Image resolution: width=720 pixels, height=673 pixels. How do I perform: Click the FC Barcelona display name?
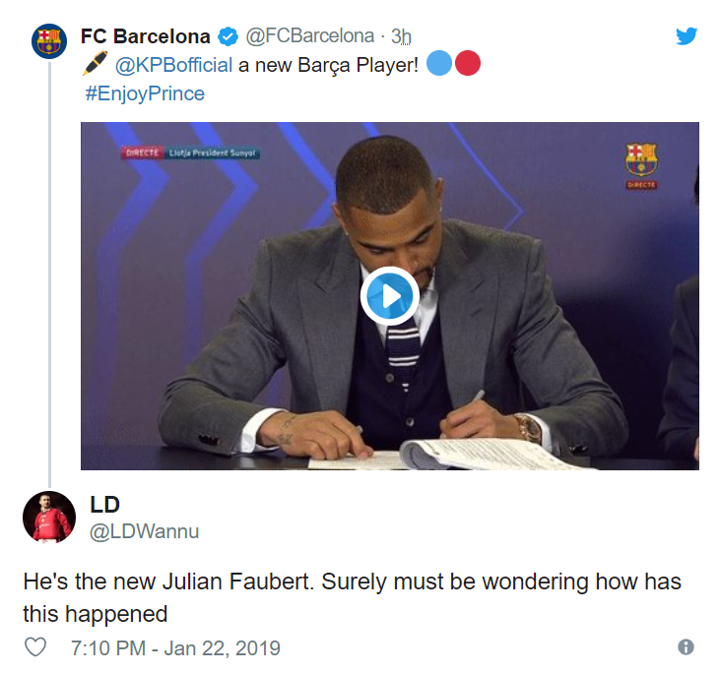click(146, 37)
